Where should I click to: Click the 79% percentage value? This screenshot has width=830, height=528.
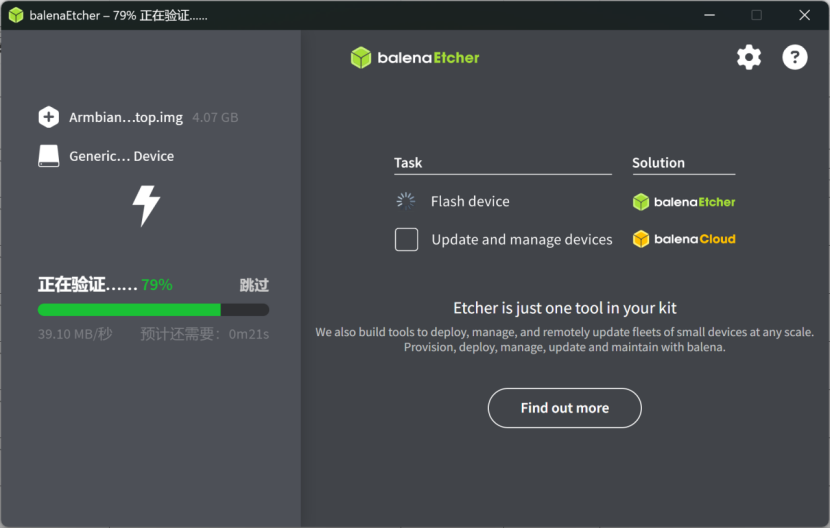coord(157,285)
